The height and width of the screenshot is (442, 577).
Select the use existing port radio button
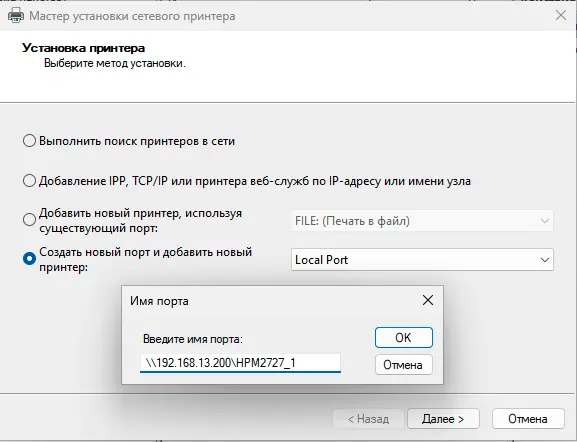pos(29,220)
